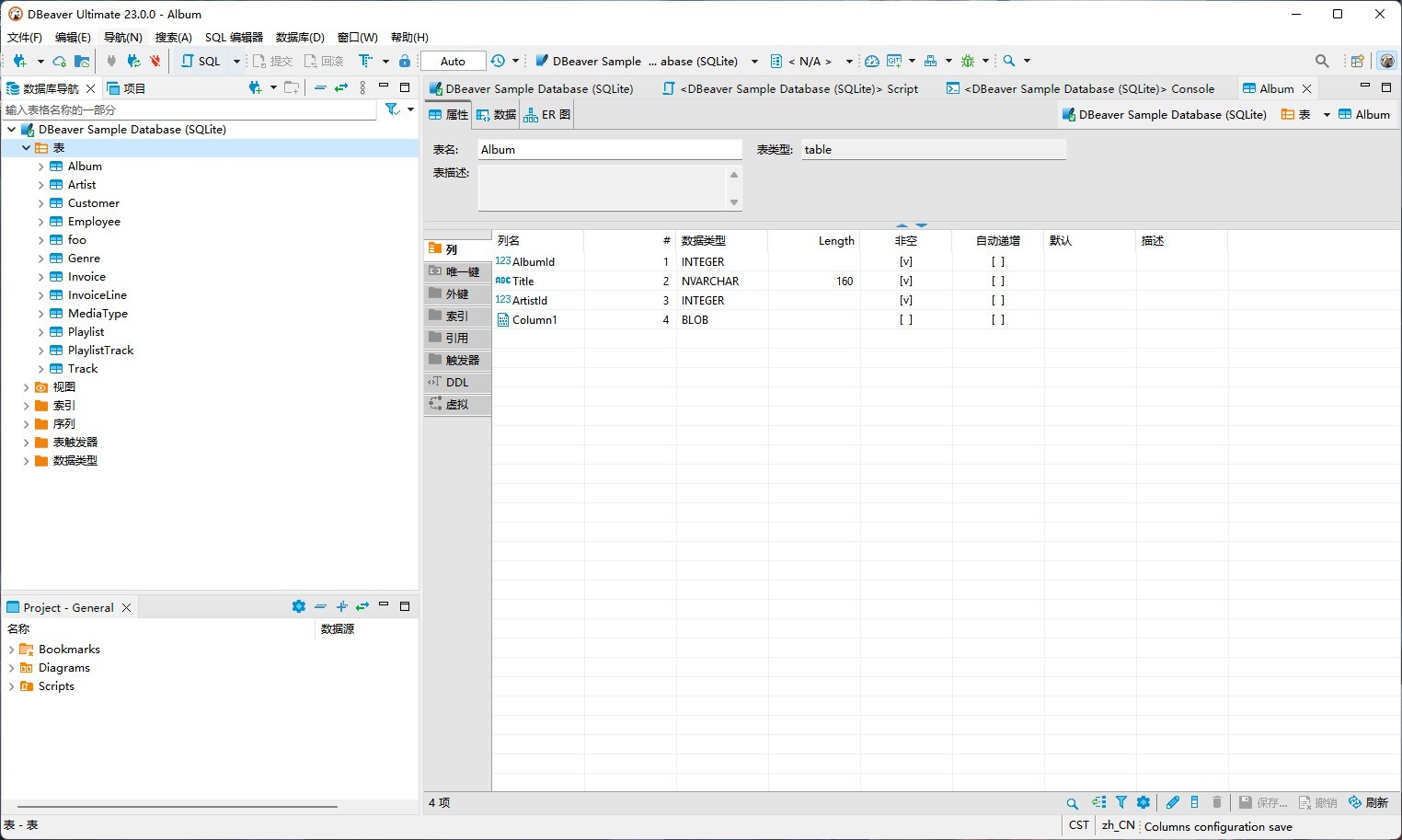The image size is (1402, 840).
Task: Click the 表名 input field containing Album
Action: click(x=609, y=150)
